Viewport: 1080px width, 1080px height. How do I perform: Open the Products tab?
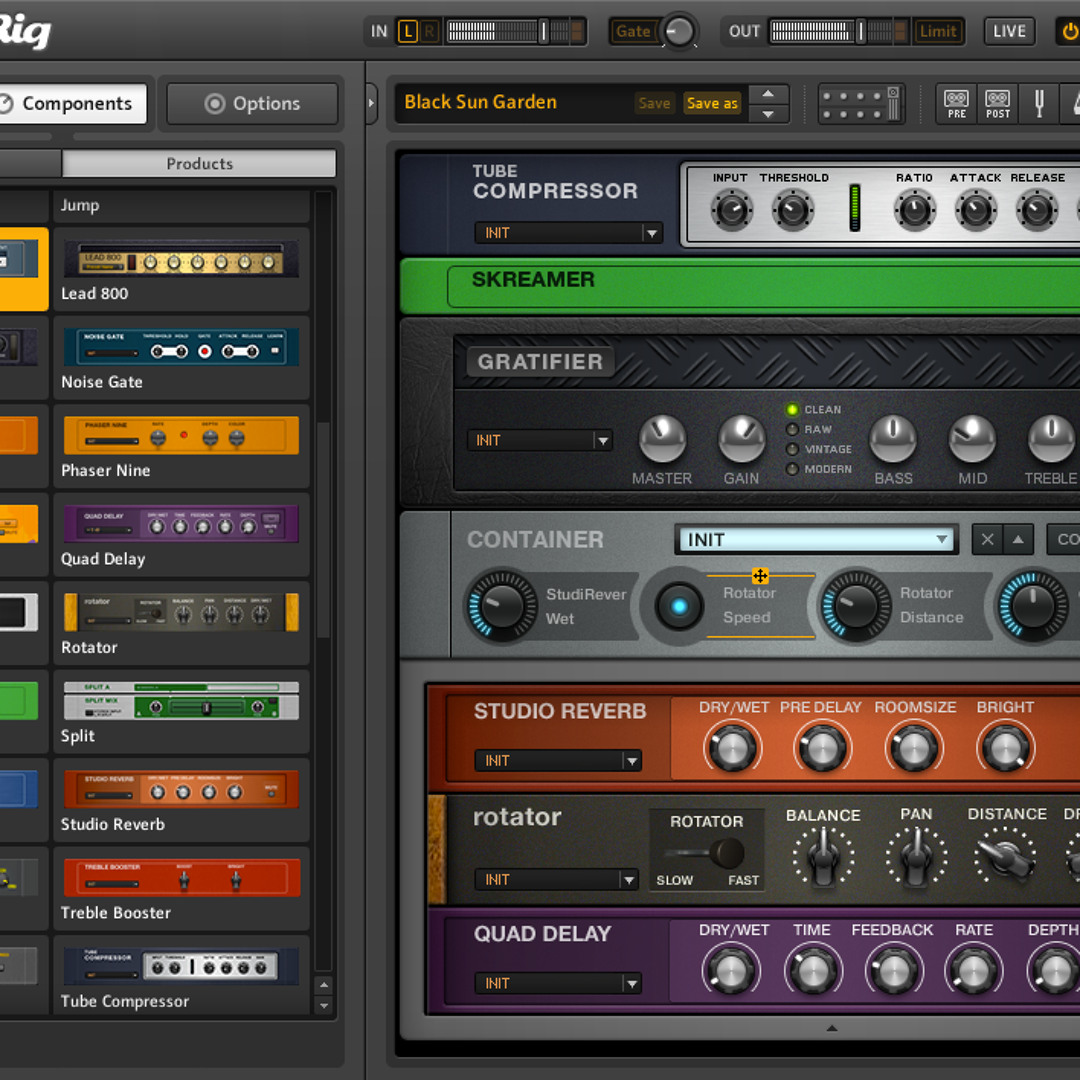[x=199, y=164]
